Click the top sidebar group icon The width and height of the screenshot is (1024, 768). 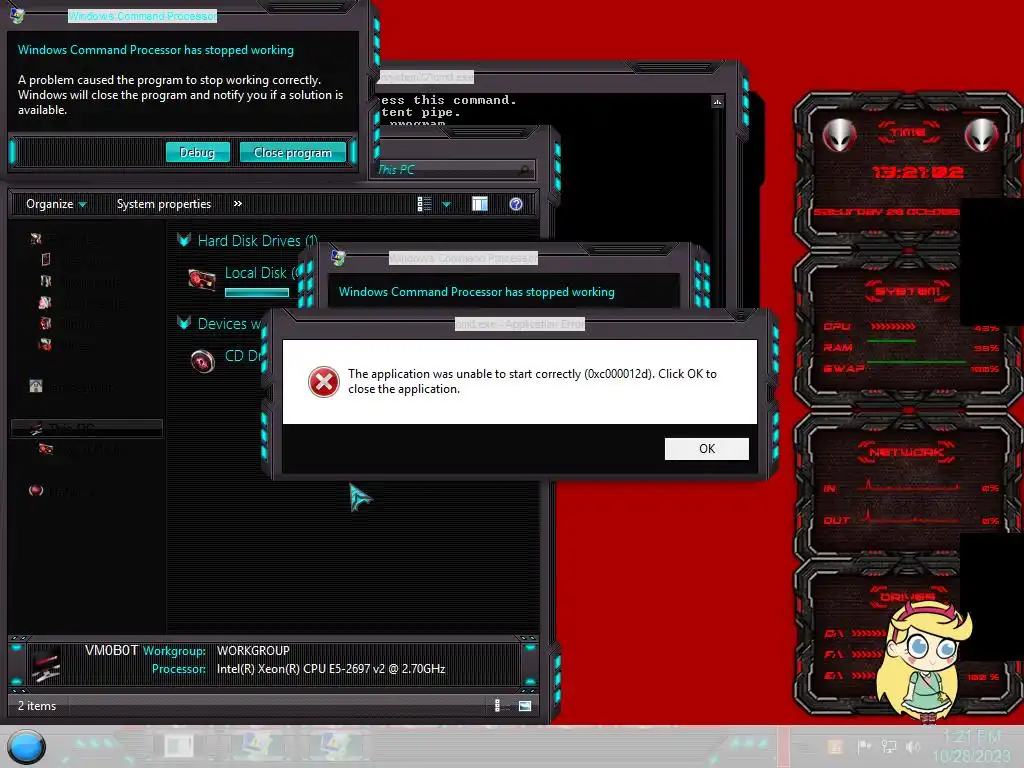[x=36, y=239]
